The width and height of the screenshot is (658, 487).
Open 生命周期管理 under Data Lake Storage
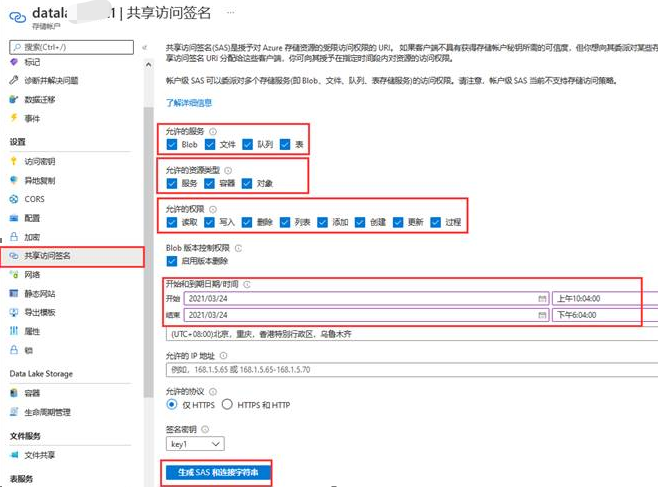pos(46,412)
